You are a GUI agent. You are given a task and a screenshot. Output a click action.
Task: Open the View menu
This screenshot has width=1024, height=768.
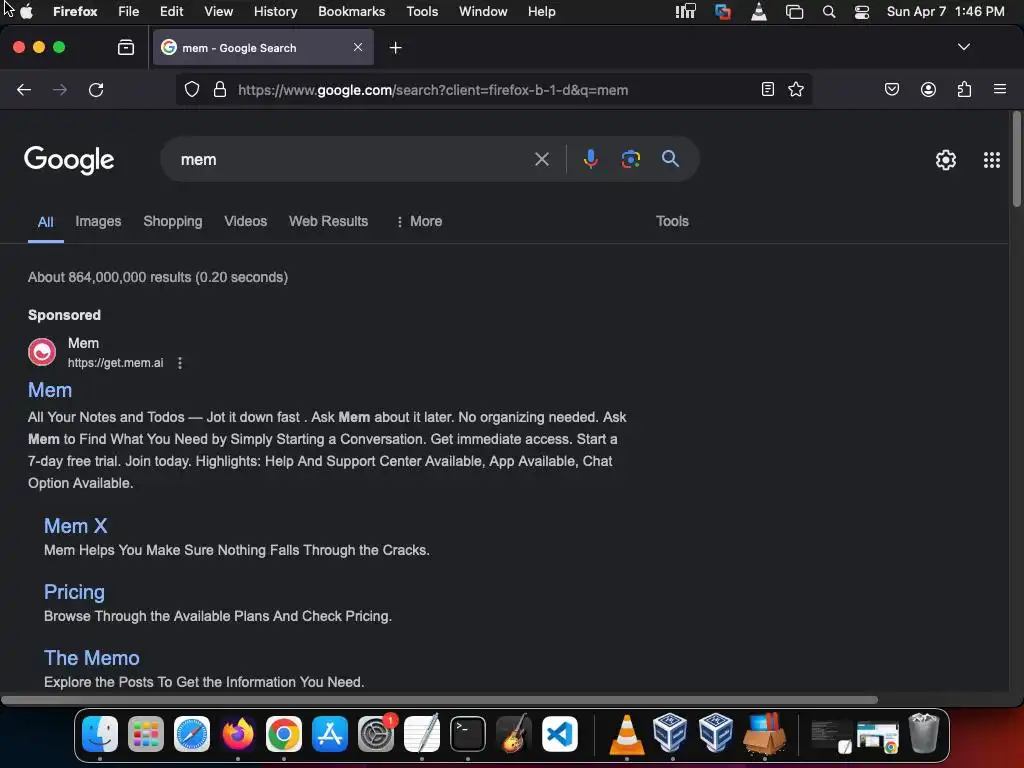[218, 11]
